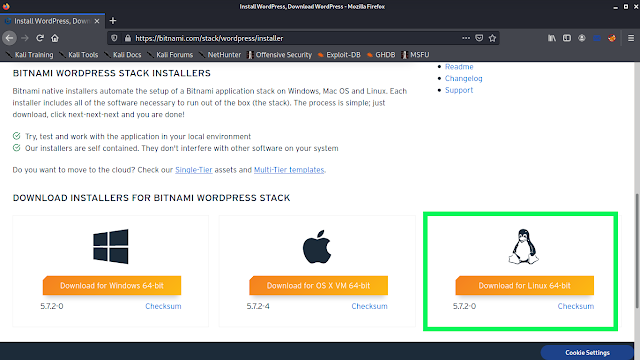Click Bitnami WordPress Stack Installers heading
The image size is (640, 360).
pos(112,73)
